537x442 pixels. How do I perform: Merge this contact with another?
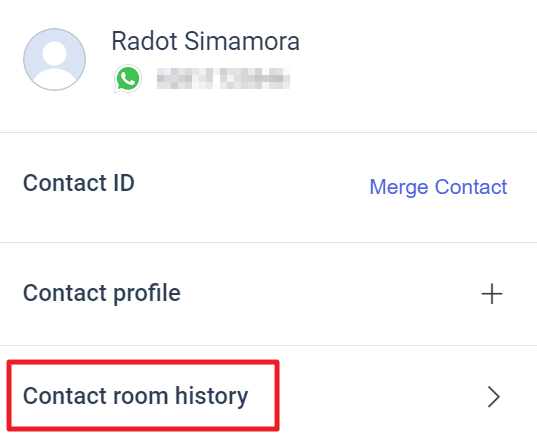pyautogui.click(x=438, y=187)
